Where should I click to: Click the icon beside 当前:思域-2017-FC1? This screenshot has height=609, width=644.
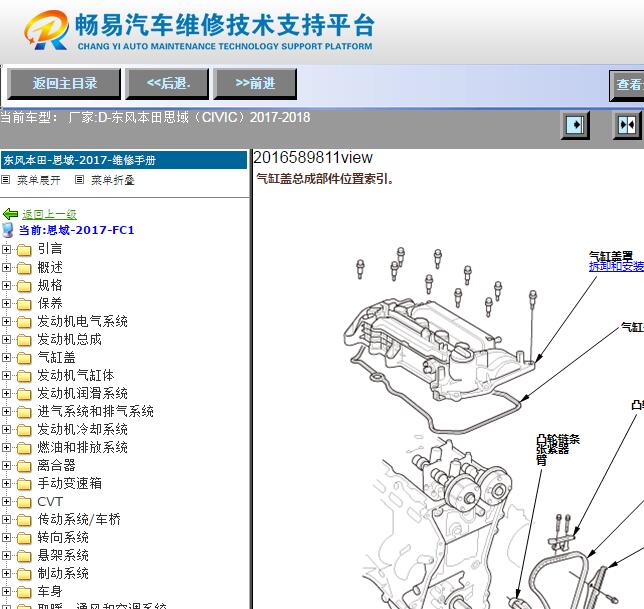(x=8, y=230)
